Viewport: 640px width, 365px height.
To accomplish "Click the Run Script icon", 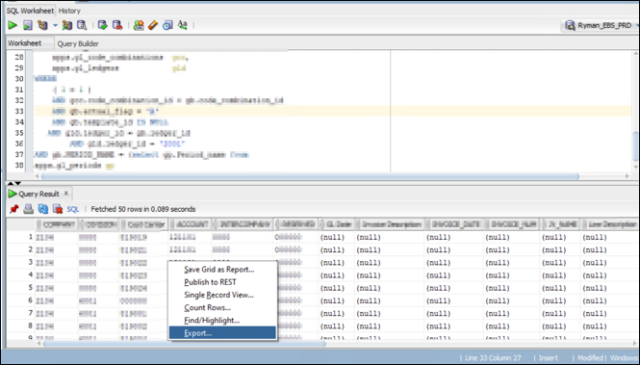I will pos(27,25).
